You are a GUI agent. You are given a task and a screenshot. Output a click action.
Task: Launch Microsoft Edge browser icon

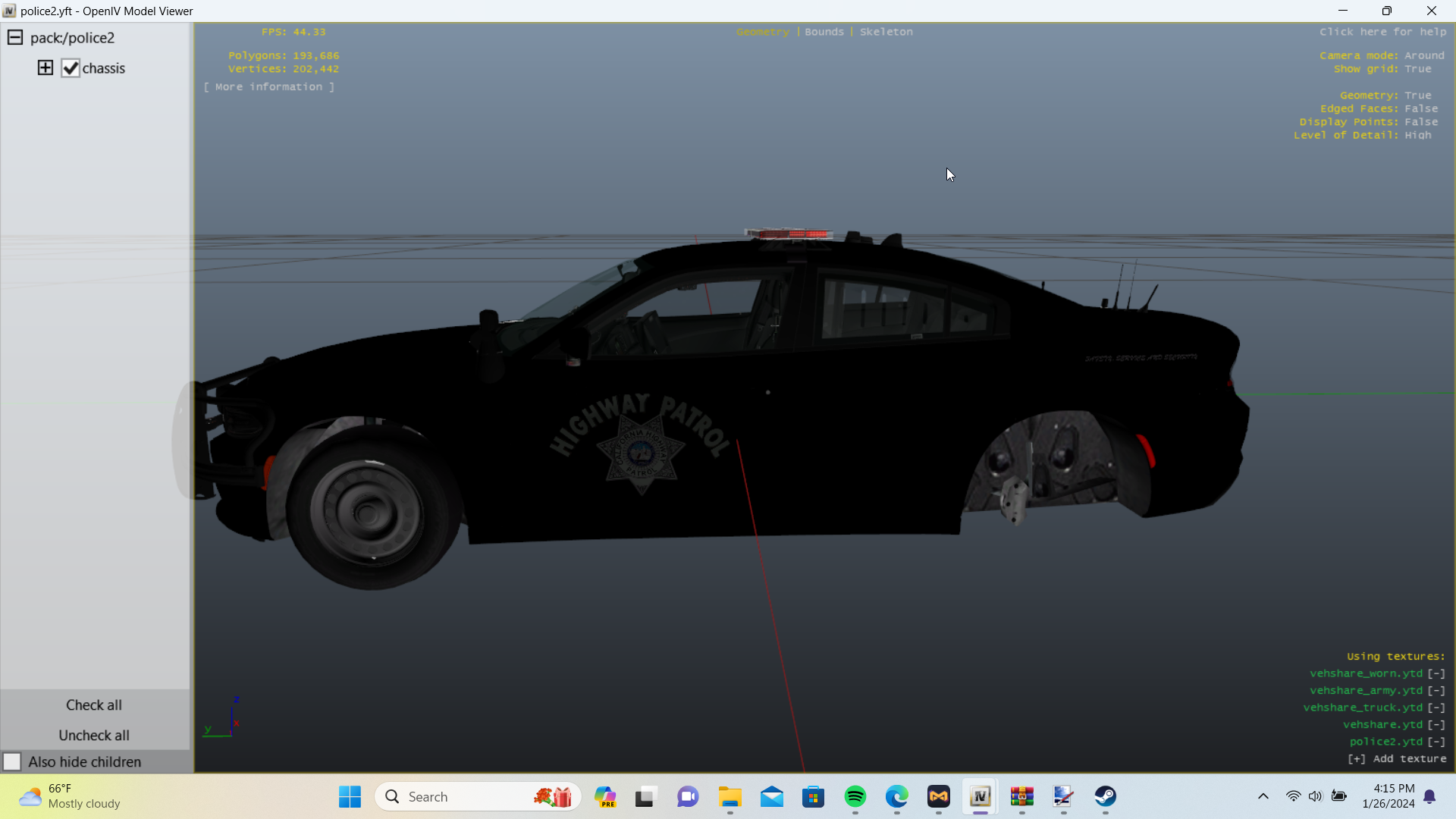tap(896, 796)
